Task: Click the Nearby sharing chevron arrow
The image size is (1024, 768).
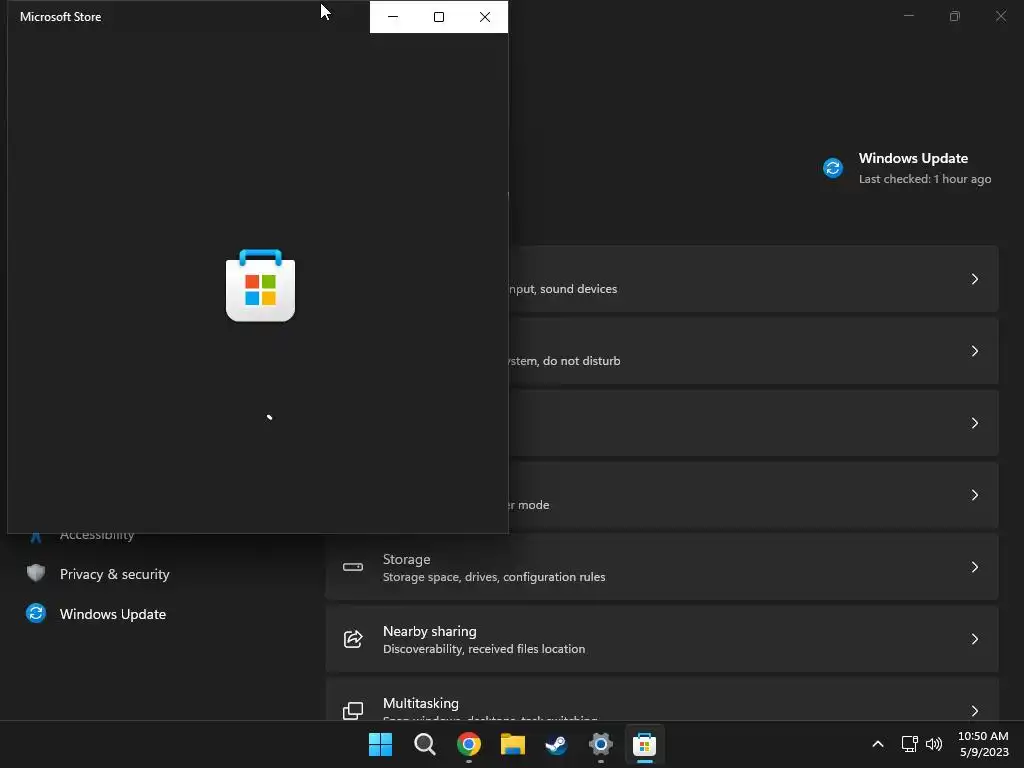Action: 974,639
